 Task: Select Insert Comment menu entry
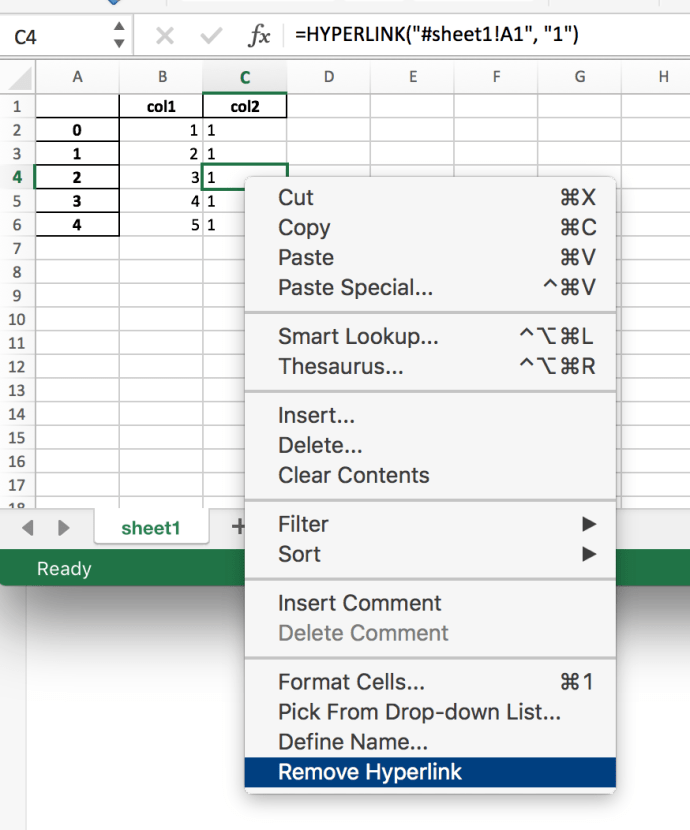pyautogui.click(x=359, y=603)
